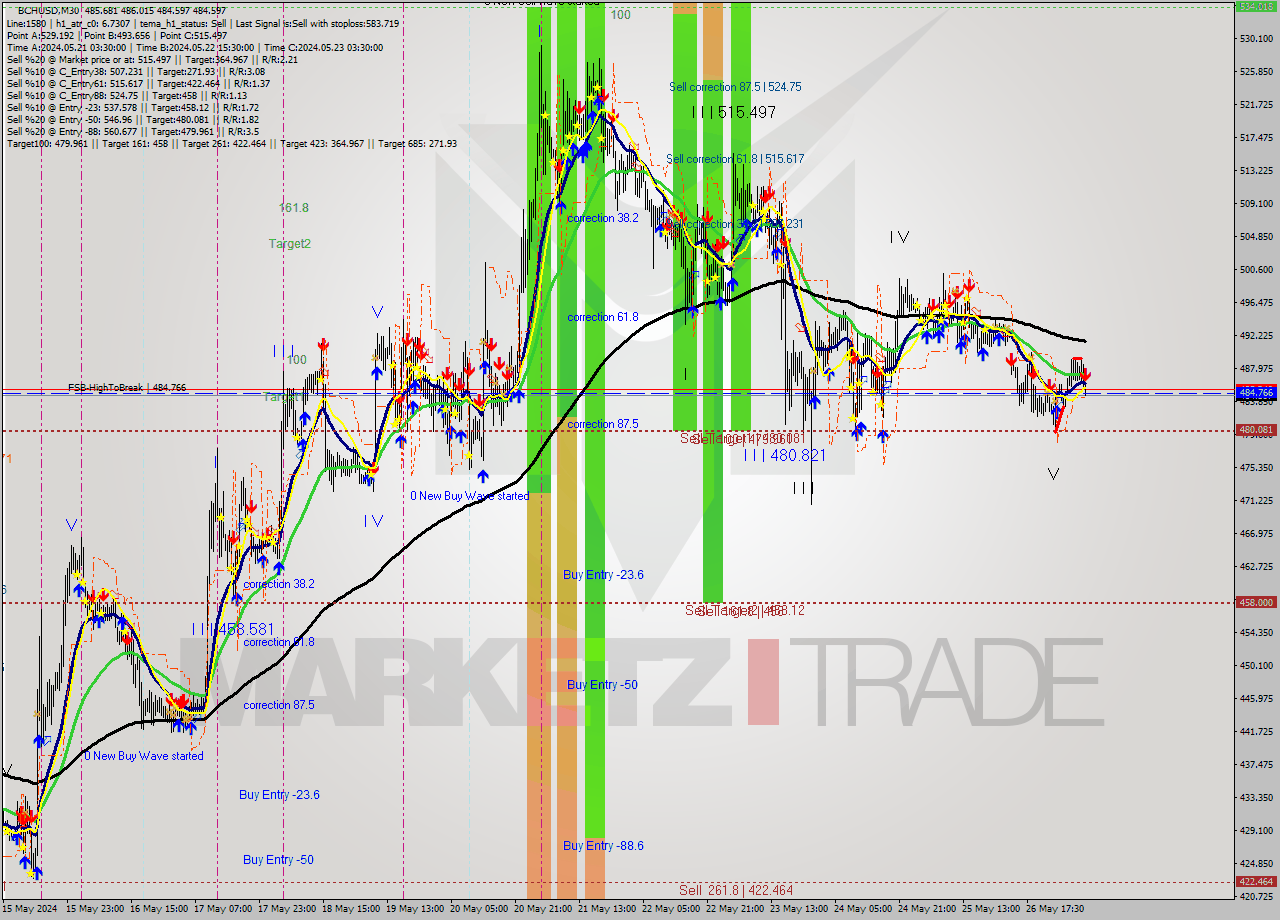The height and width of the screenshot is (920, 1280).
Task: Click the 'Buy Entry -88.6' label
Action: tap(603, 846)
